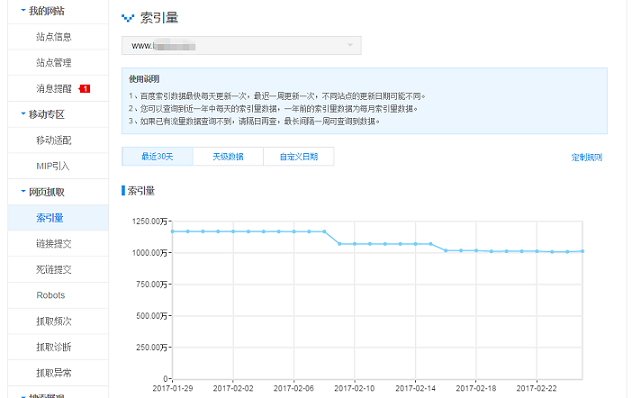The height and width of the screenshot is (398, 632).
Task: Click the dropdown arrow in the site selector
Action: pos(350,45)
